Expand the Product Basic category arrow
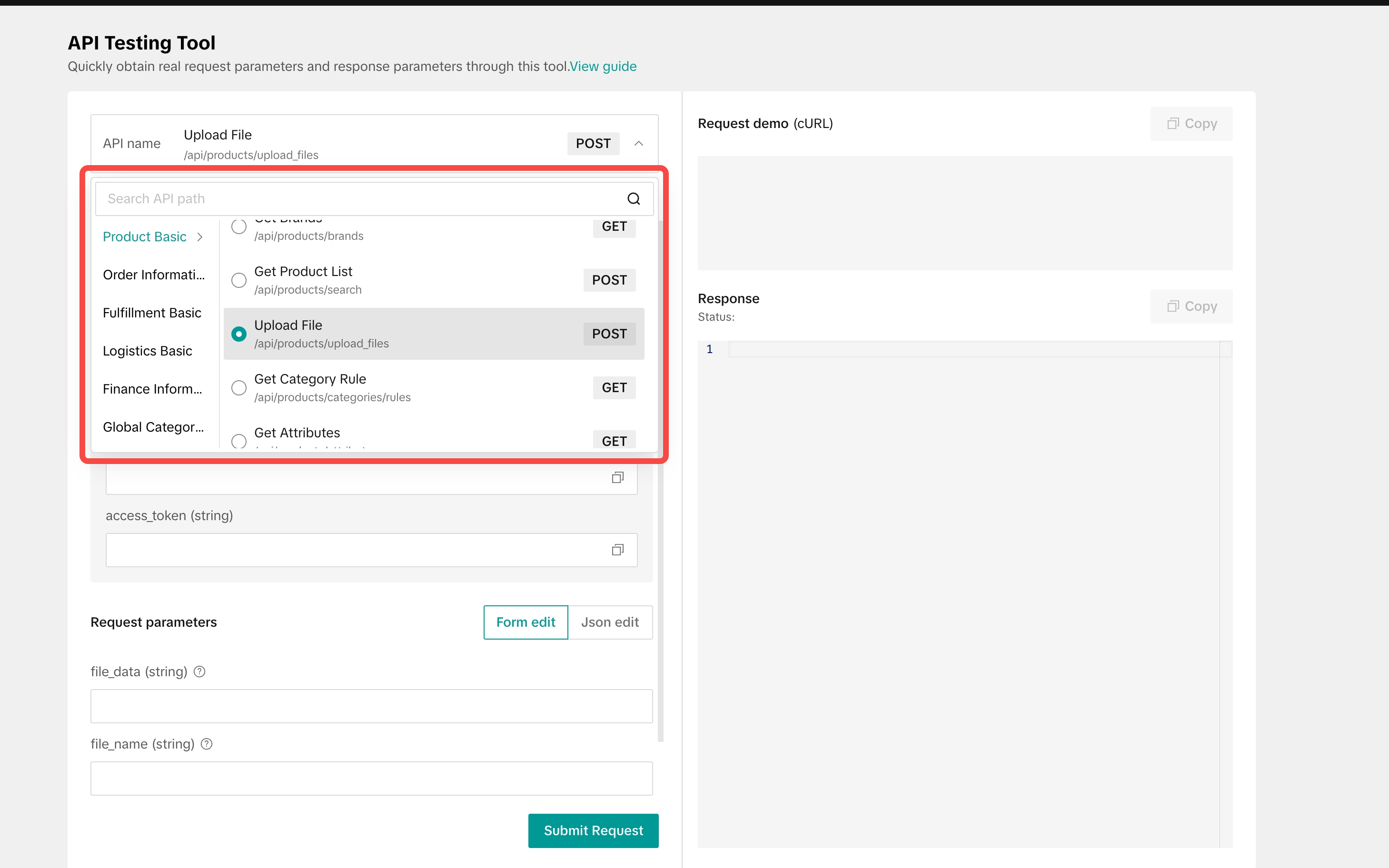Screen dimensions: 1389x868 point(200,237)
